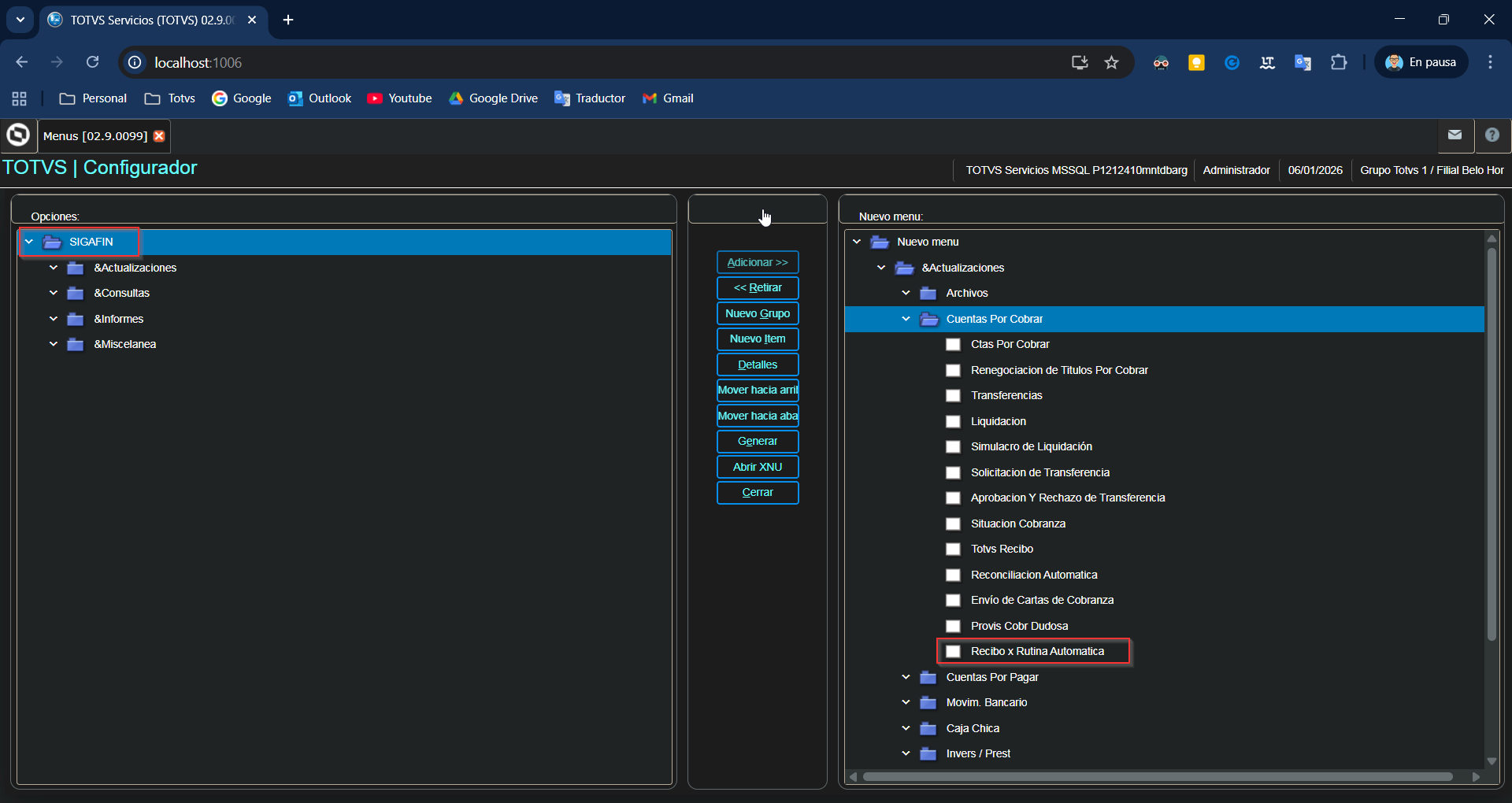View site information icon beside localhost
This screenshot has width=1512, height=803.
(x=135, y=62)
